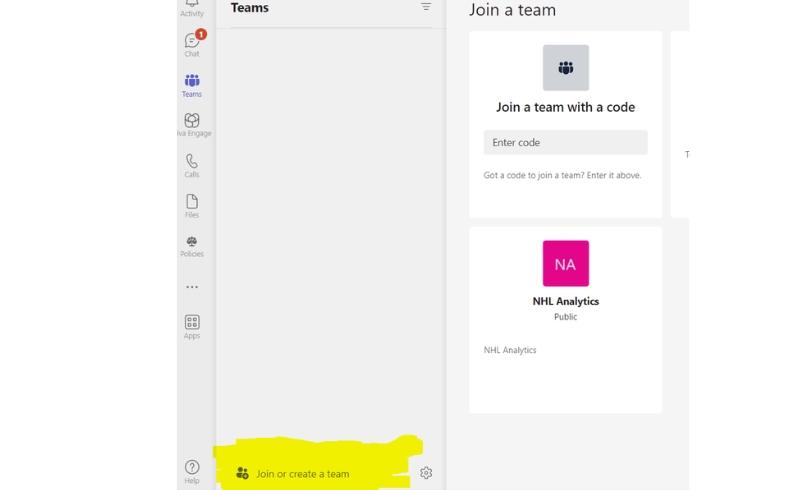Open the Activity feed in sidebar
This screenshot has width=800, height=490.
pyautogui.click(x=192, y=9)
